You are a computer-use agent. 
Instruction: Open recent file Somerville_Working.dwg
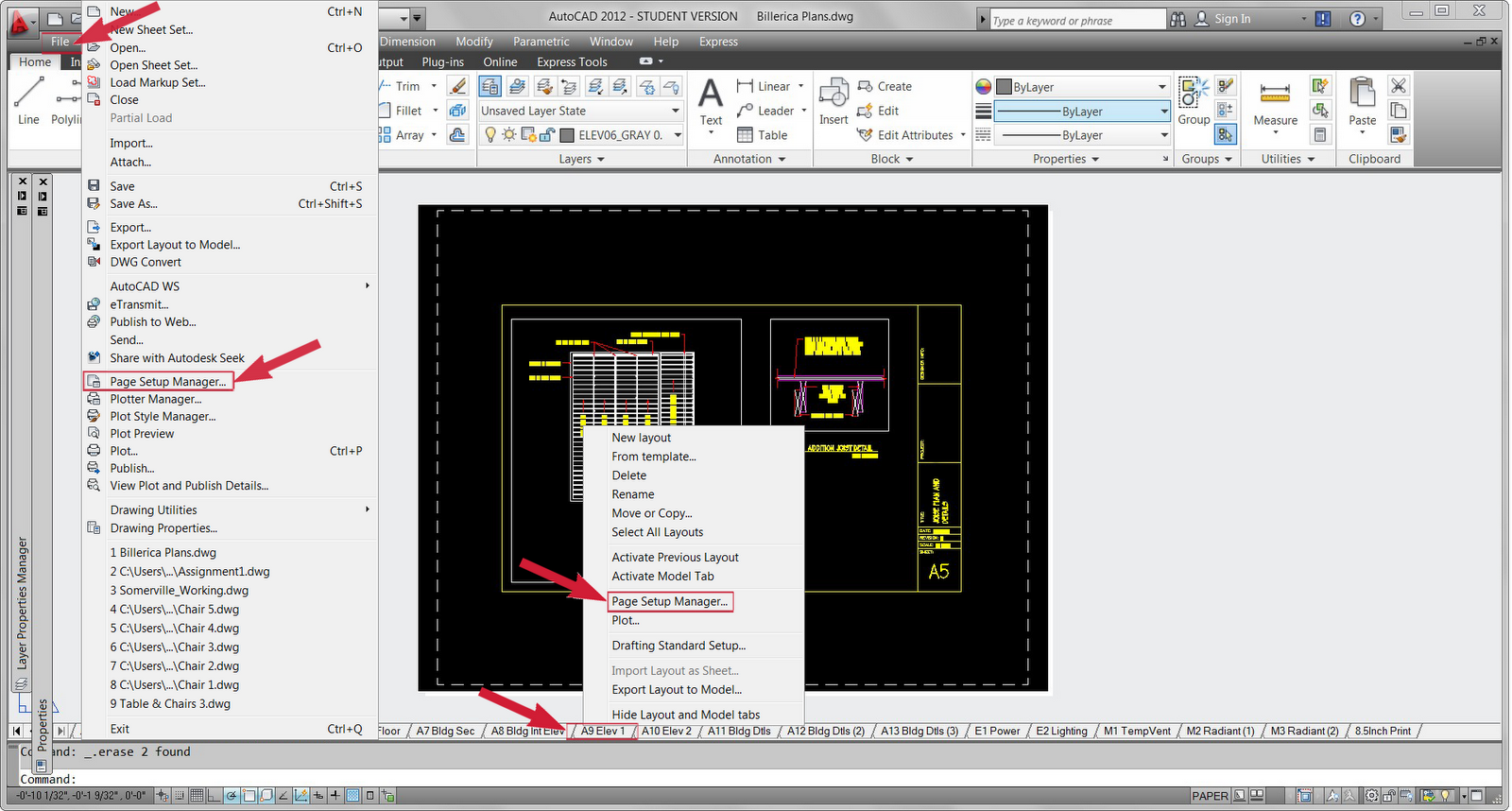(x=180, y=590)
